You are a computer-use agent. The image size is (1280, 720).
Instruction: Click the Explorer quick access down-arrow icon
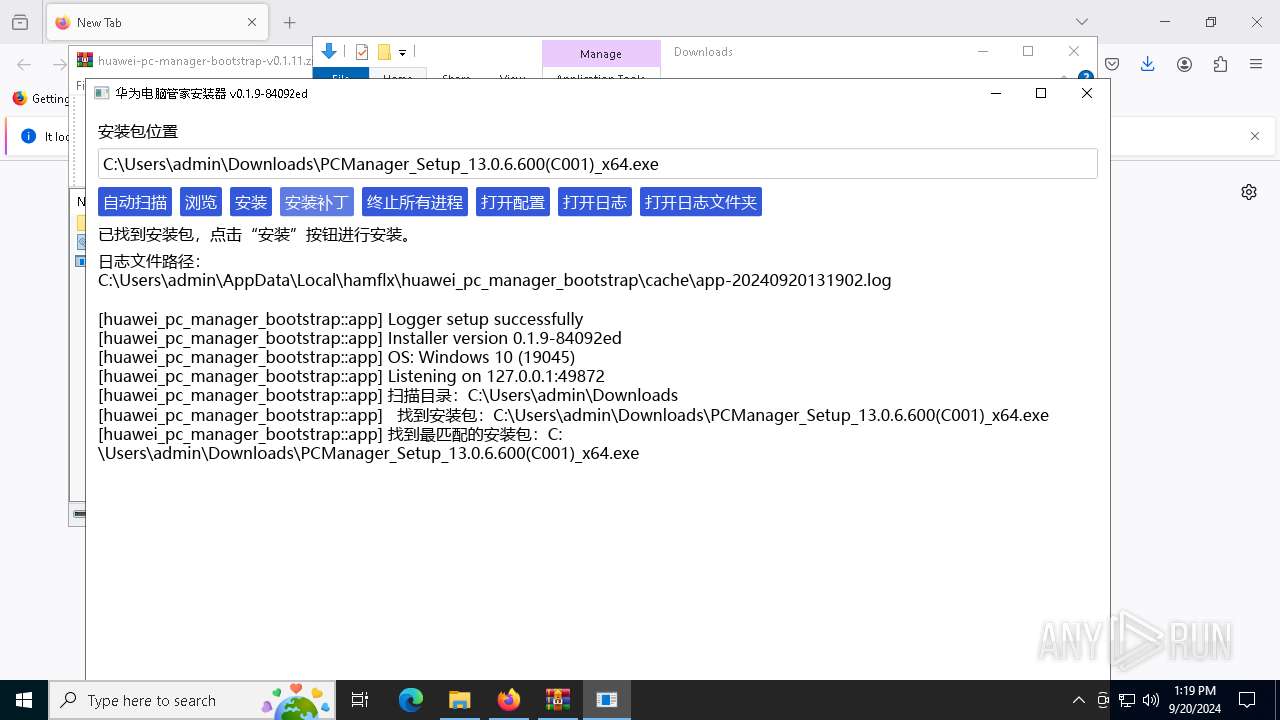tap(329, 52)
